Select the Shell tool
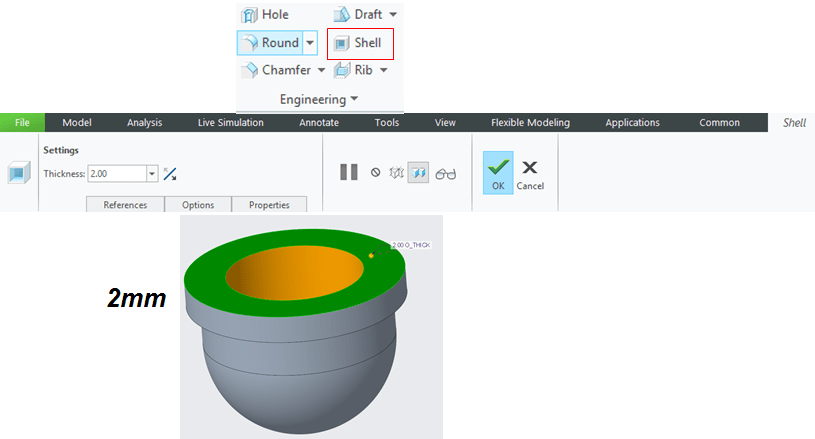The width and height of the screenshot is (815, 439). 358,43
